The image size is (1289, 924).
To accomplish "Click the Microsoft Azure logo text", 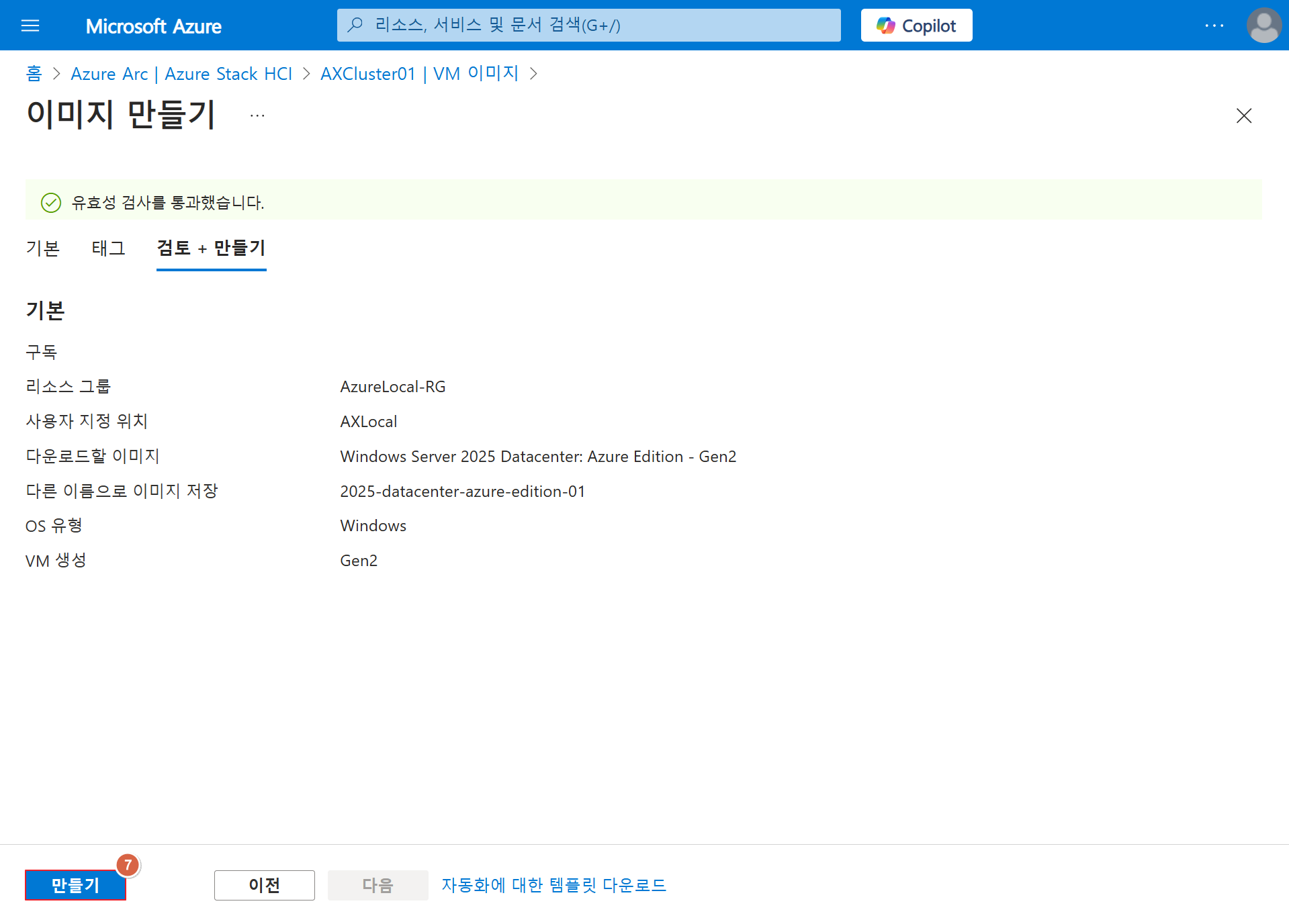I will pyautogui.click(x=153, y=26).
